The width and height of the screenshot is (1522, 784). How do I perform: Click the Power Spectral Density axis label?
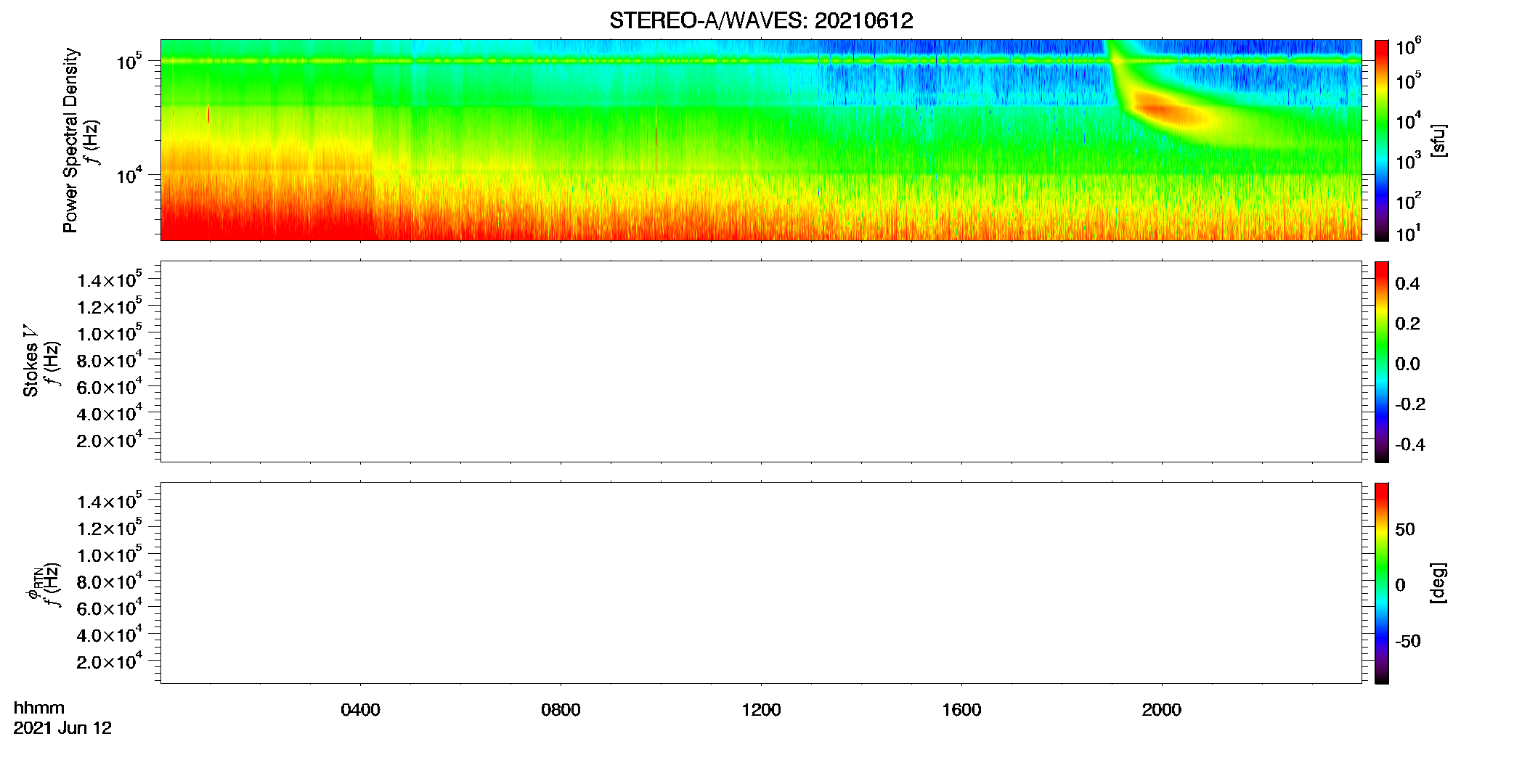point(70,140)
